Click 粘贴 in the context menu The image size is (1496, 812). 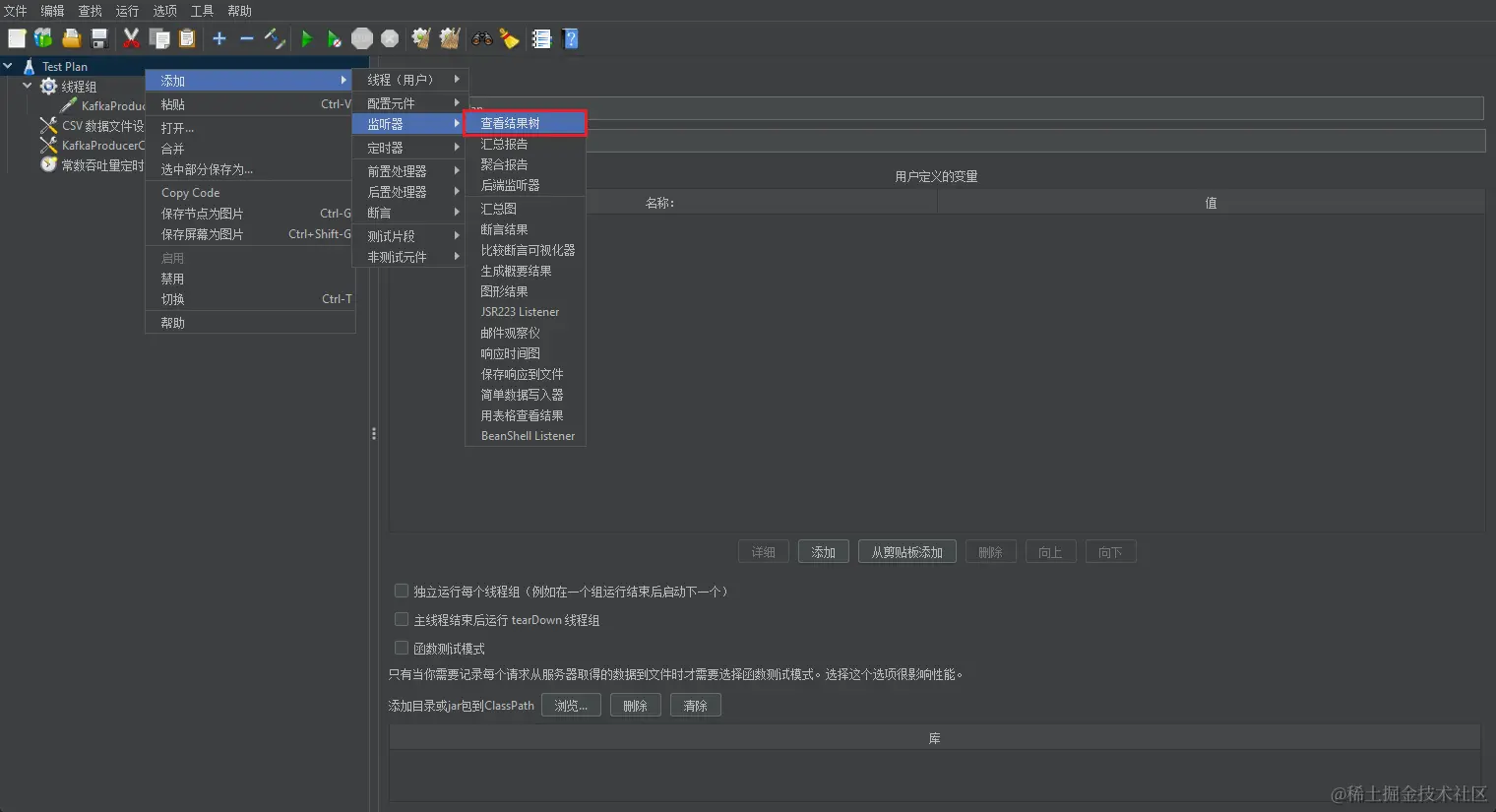point(250,104)
